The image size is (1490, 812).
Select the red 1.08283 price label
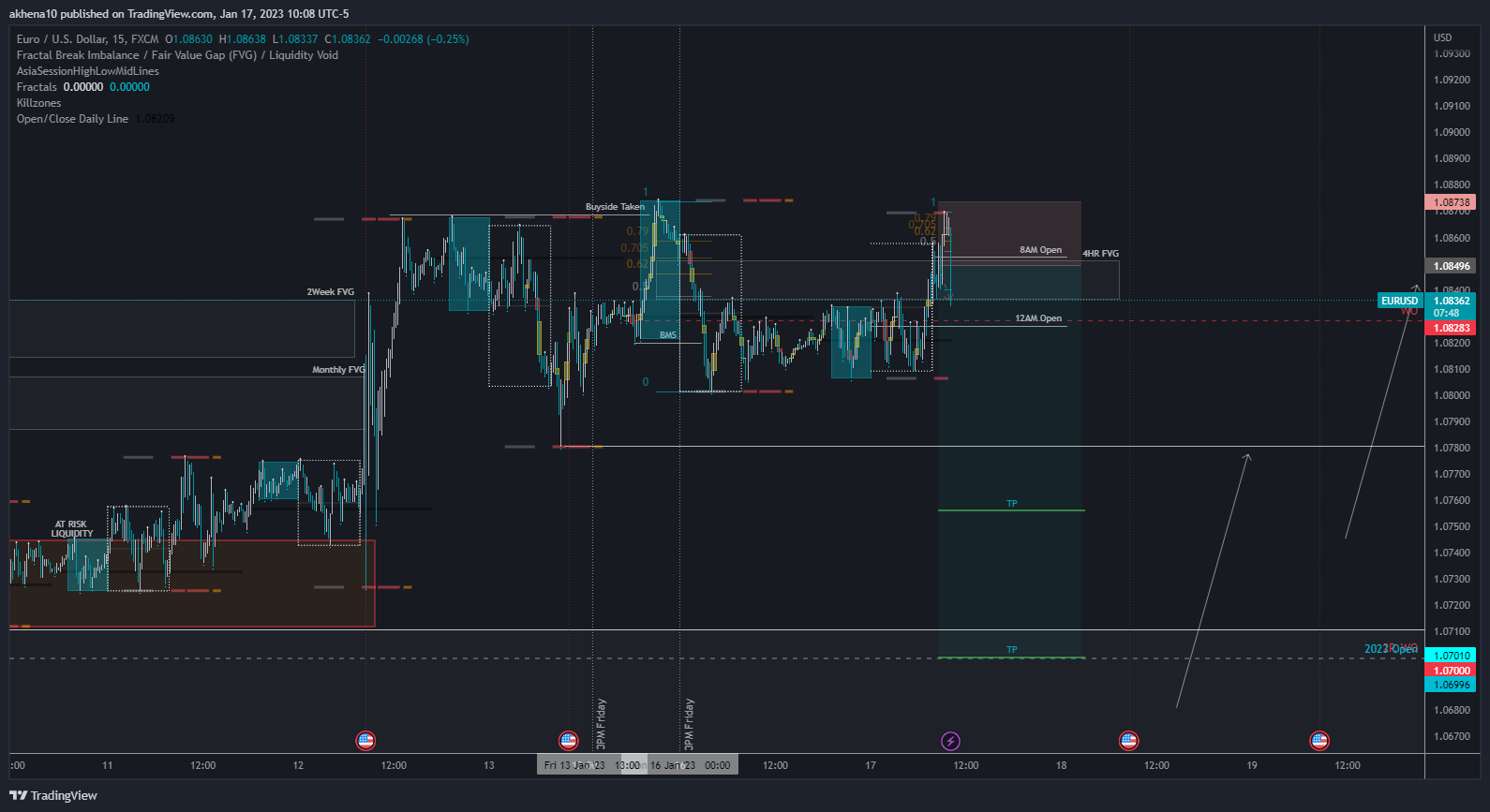[x=1451, y=328]
